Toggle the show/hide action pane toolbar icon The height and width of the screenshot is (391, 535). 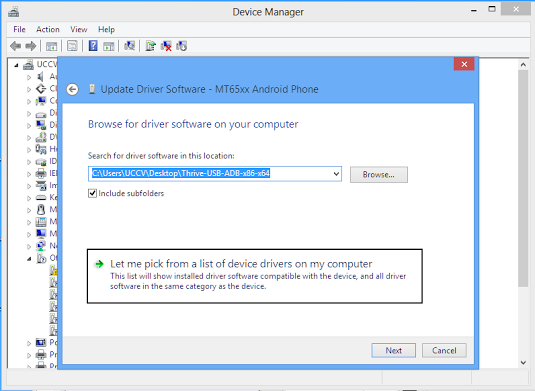point(109,46)
